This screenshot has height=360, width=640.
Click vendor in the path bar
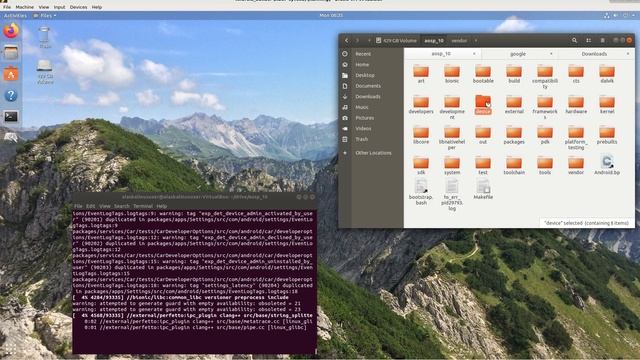point(459,41)
